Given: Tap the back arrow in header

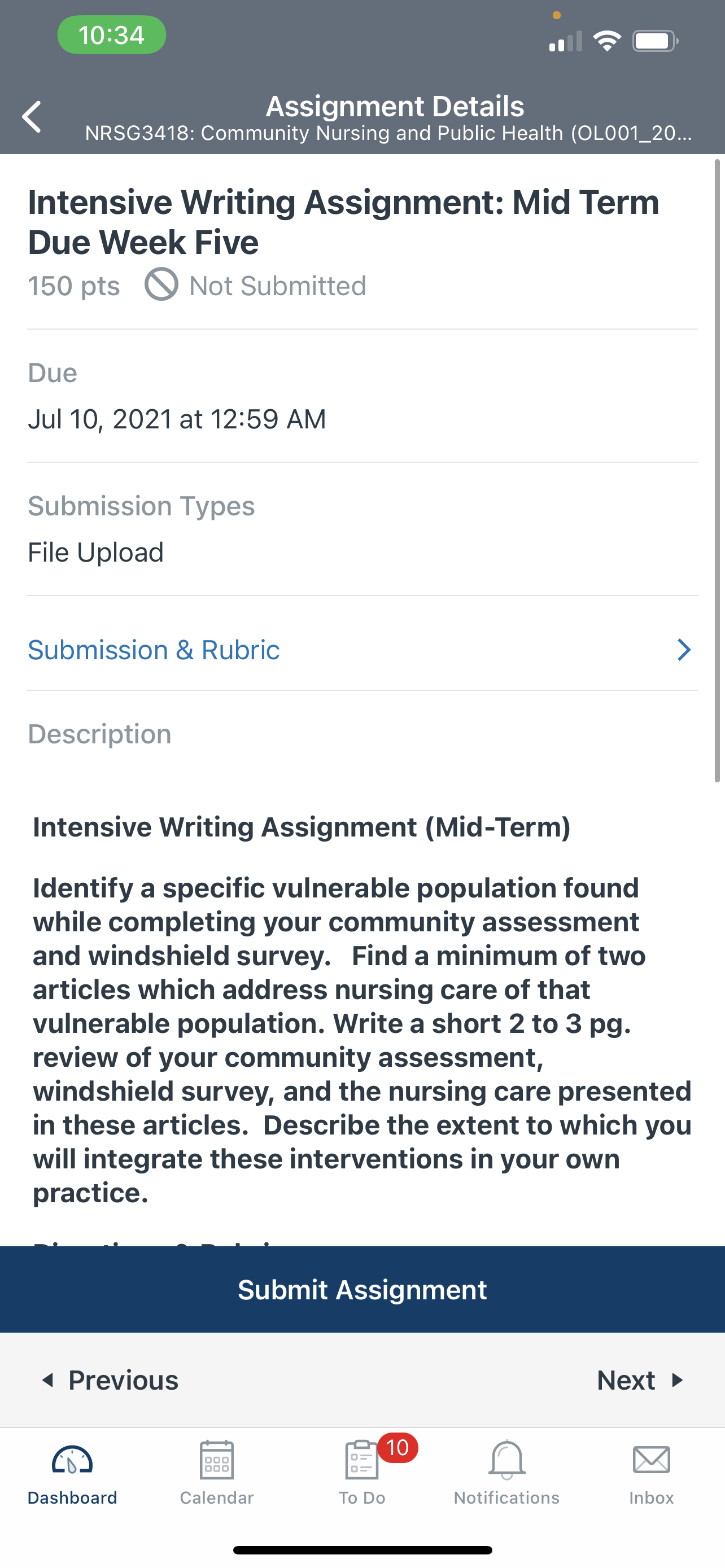Looking at the screenshot, I should [32, 117].
